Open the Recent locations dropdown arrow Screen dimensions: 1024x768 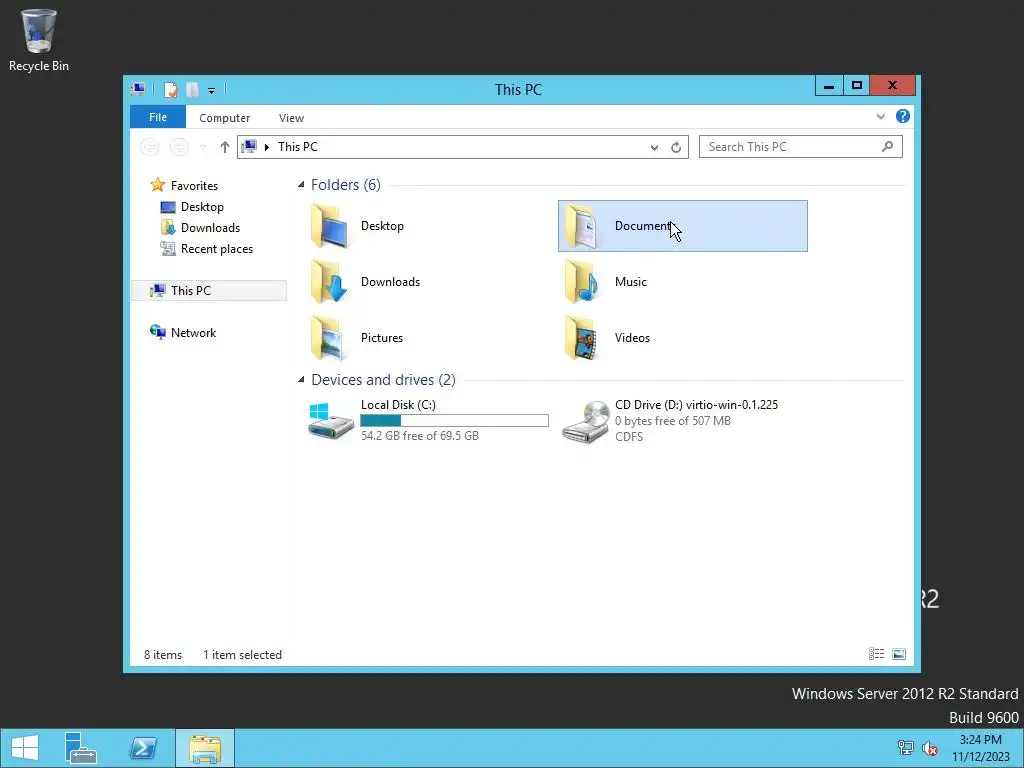[x=203, y=148]
